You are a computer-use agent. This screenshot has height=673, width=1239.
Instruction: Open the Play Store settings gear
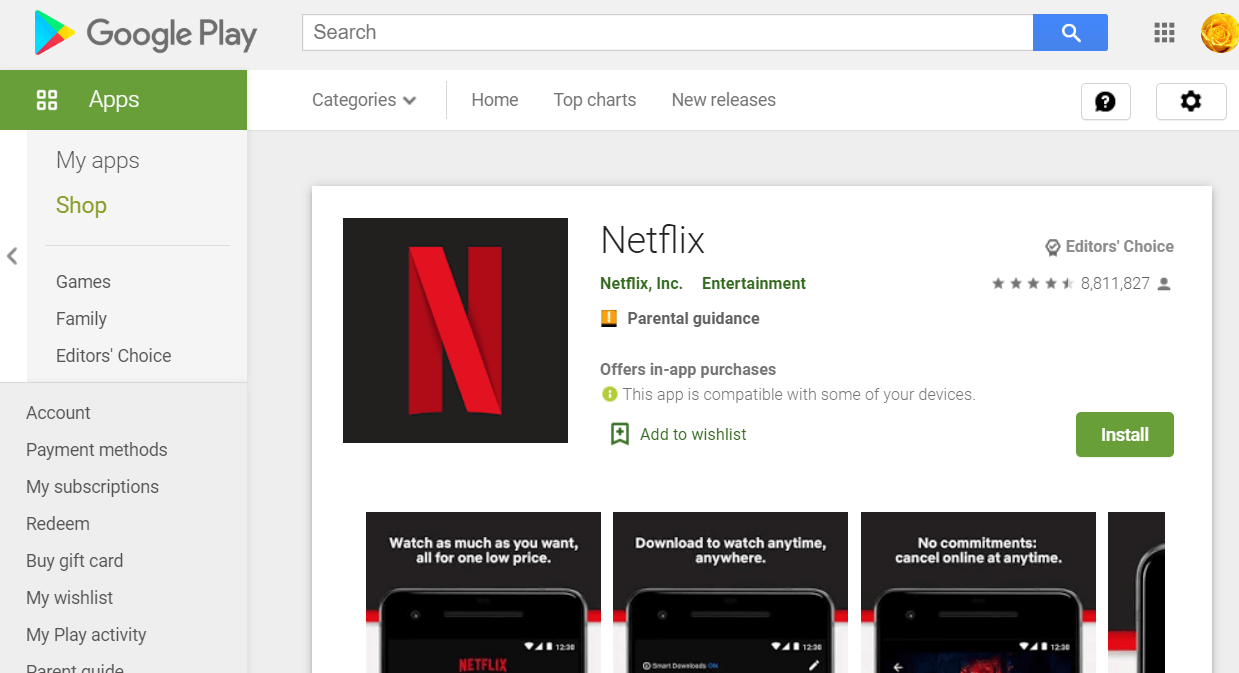(1190, 101)
